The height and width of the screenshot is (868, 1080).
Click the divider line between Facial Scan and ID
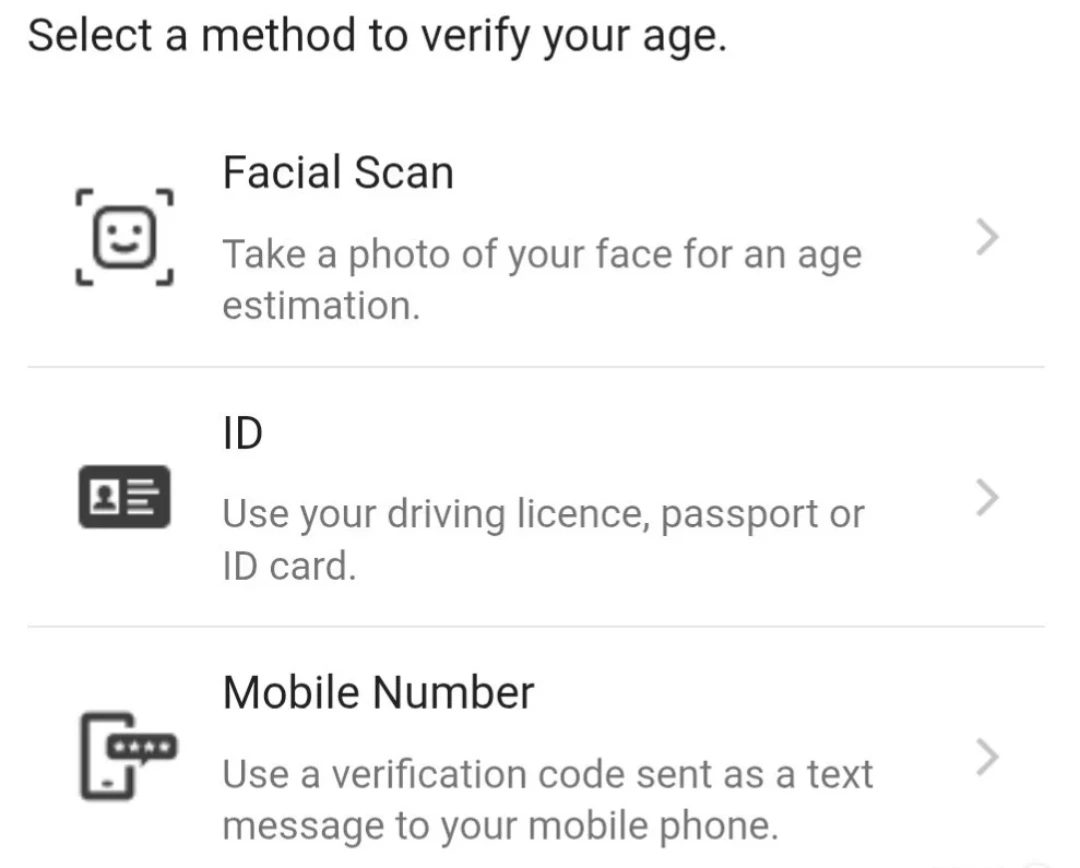(536, 367)
